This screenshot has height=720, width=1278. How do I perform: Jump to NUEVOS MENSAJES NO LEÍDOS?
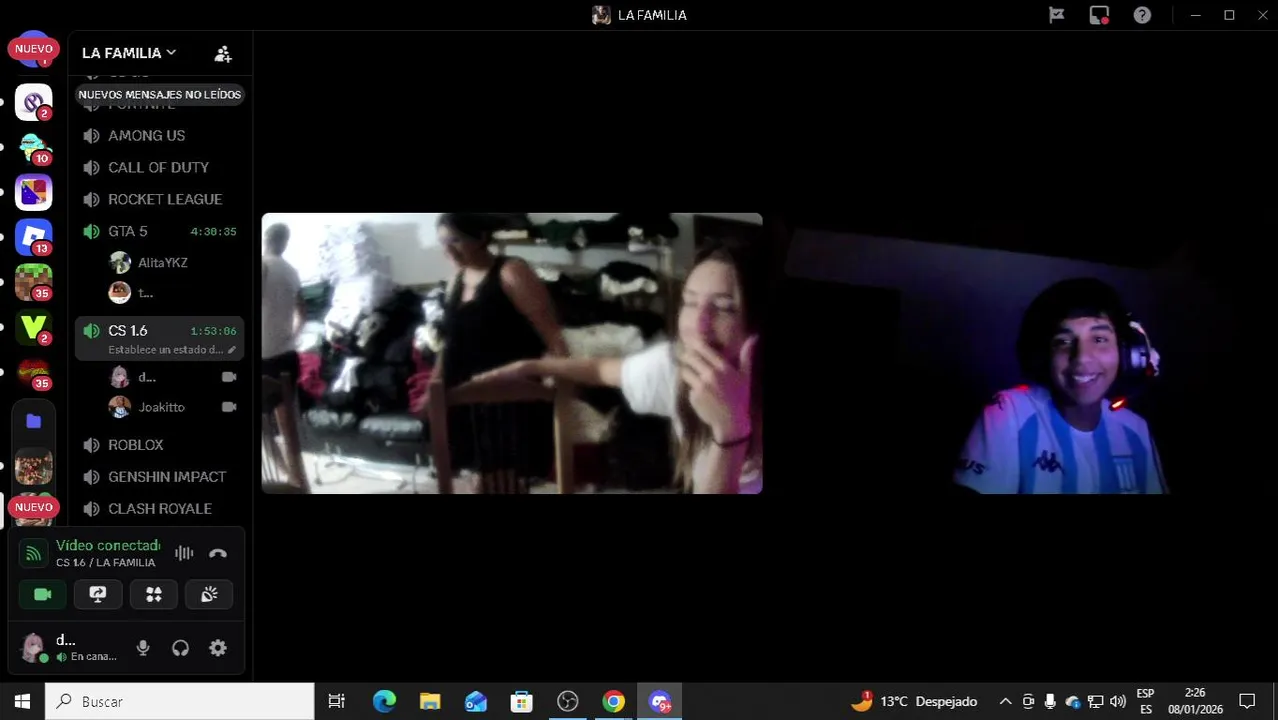pos(160,94)
